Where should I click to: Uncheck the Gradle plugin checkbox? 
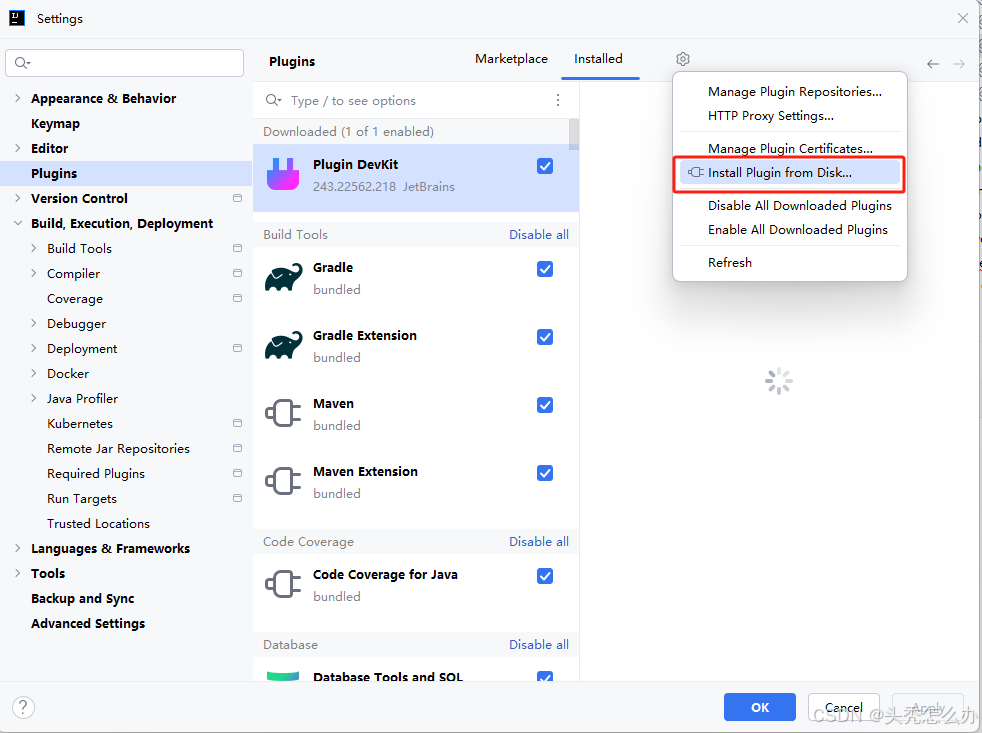point(545,269)
